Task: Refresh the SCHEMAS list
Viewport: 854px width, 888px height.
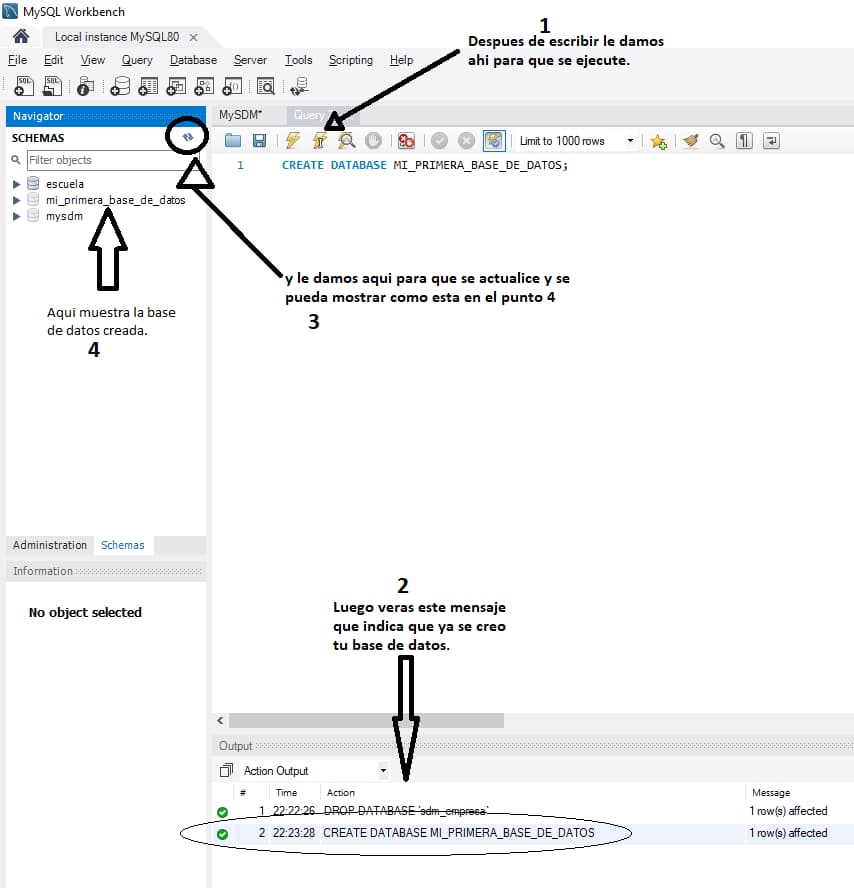Action: click(x=187, y=137)
